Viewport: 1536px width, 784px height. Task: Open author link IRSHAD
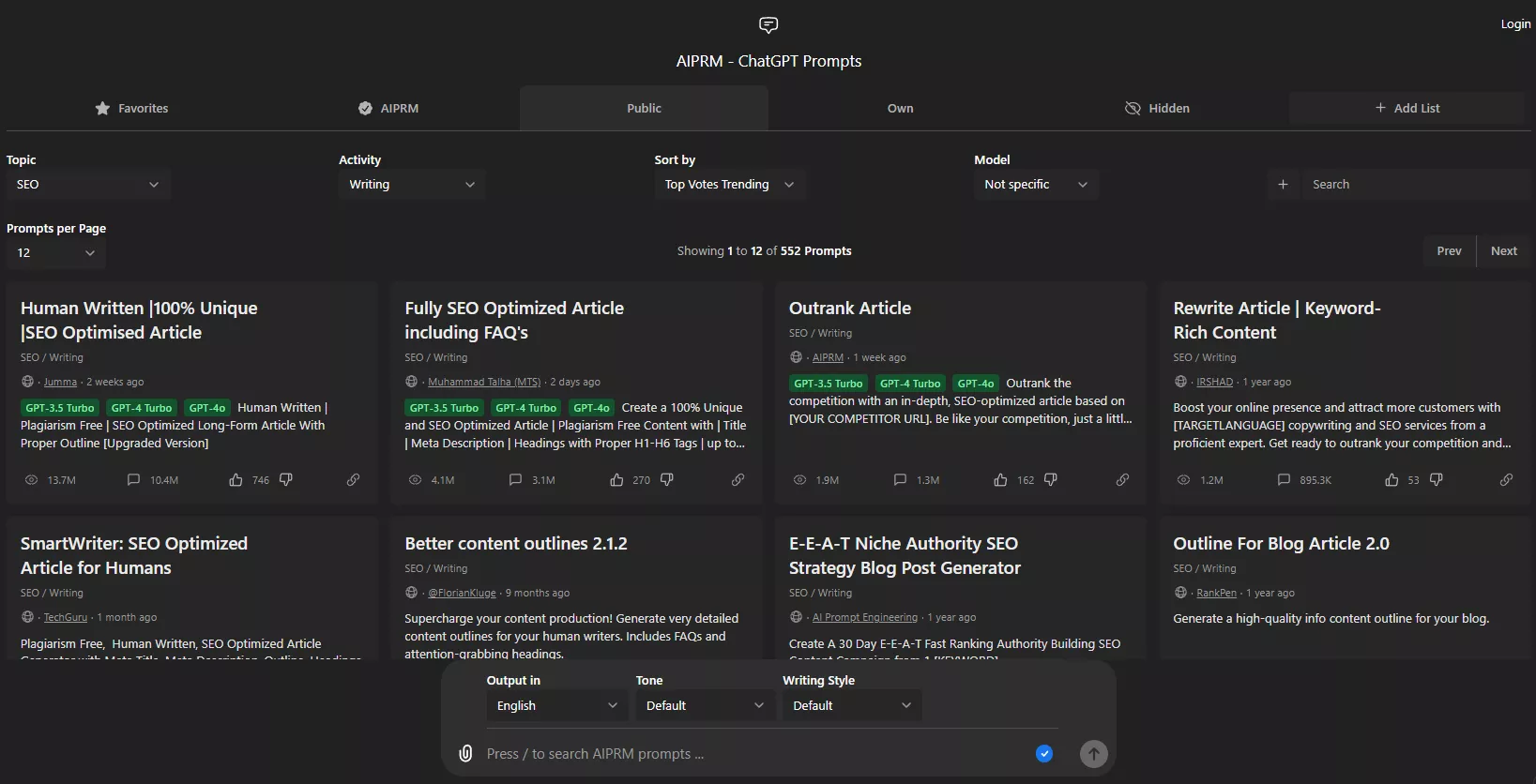coord(1215,383)
